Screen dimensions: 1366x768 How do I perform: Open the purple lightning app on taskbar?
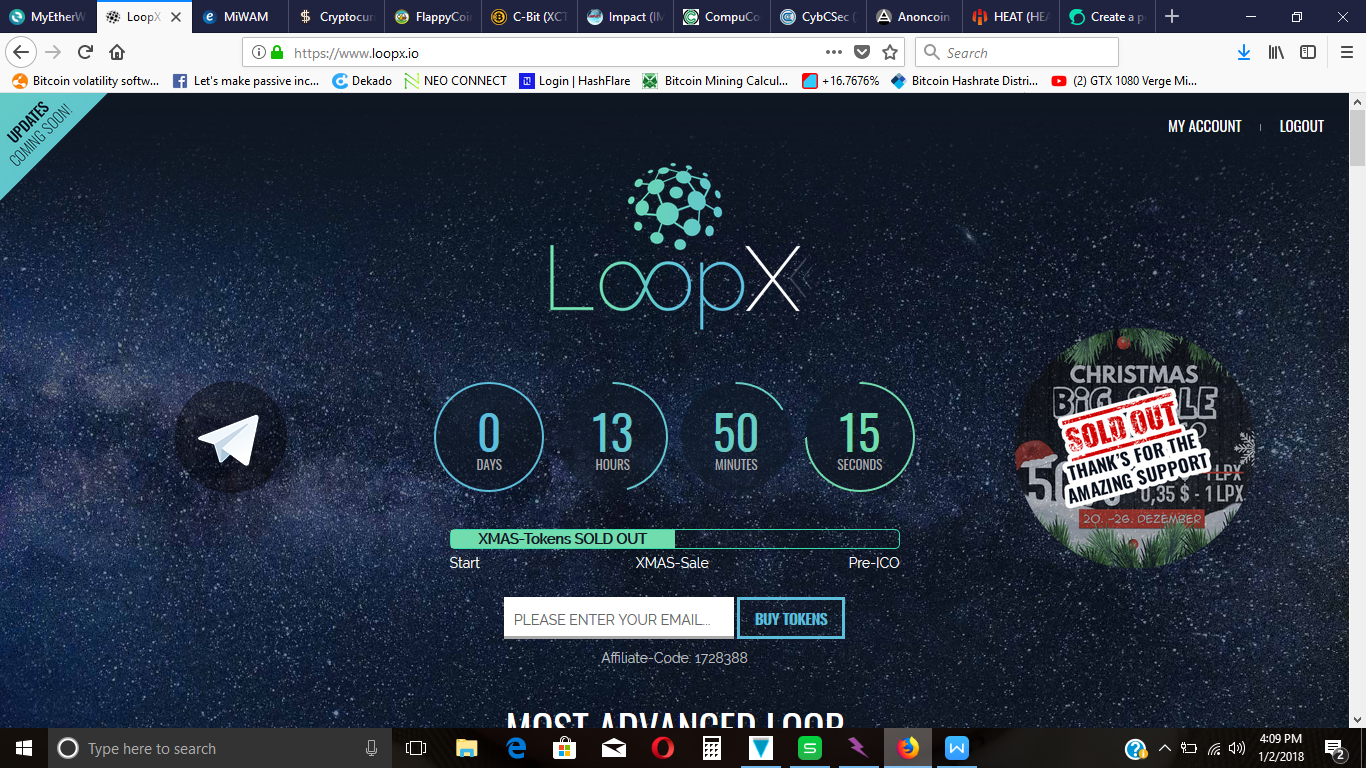coord(858,748)
